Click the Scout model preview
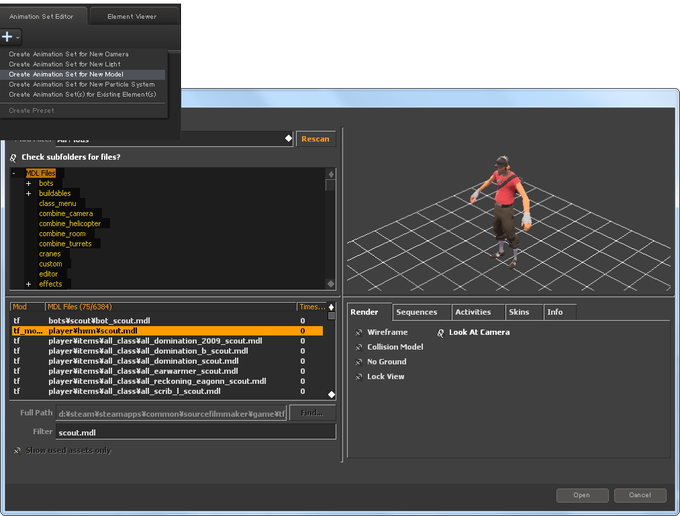 (x=503, y=212)
